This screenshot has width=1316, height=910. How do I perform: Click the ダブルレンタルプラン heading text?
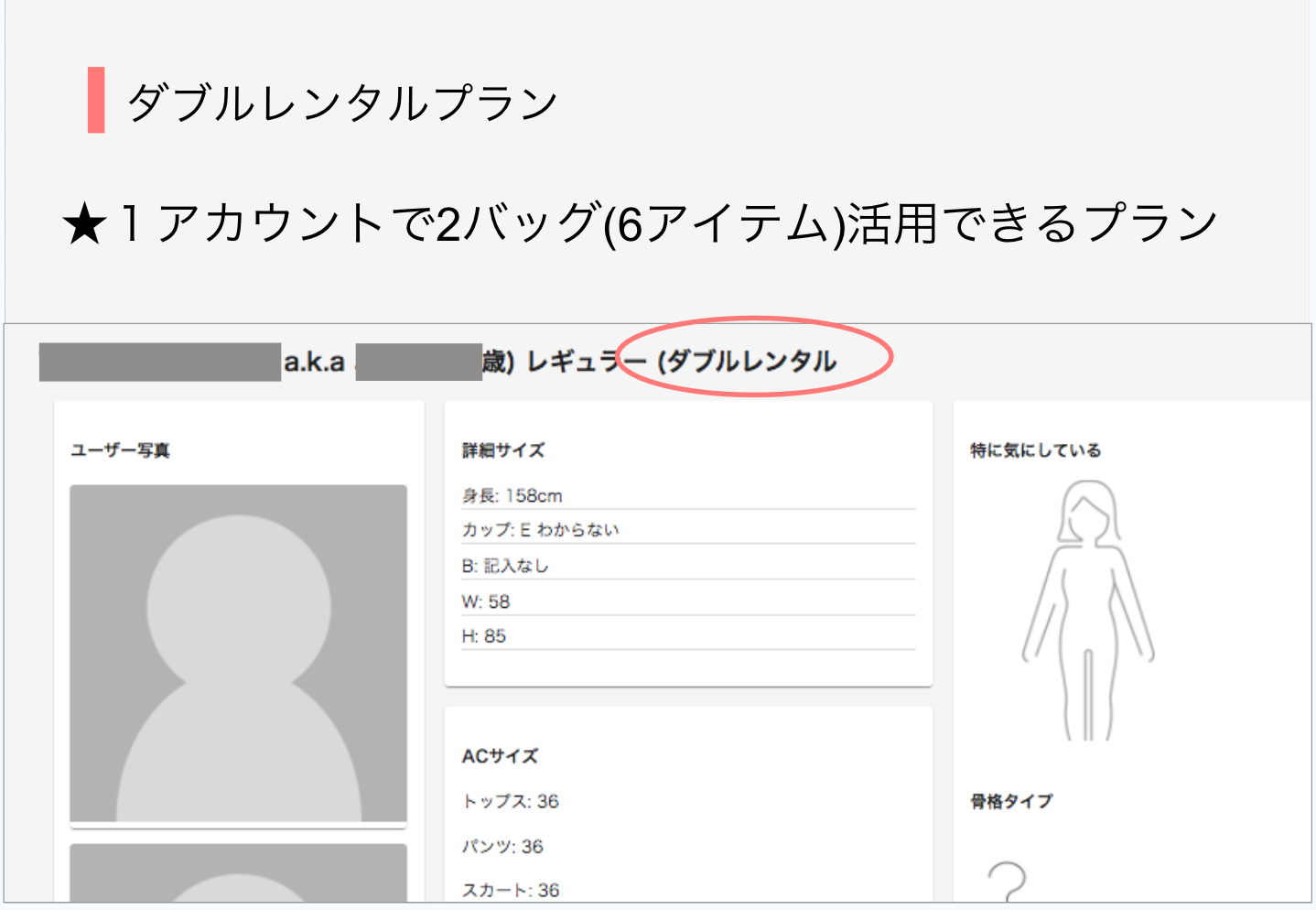pos(341,102)
